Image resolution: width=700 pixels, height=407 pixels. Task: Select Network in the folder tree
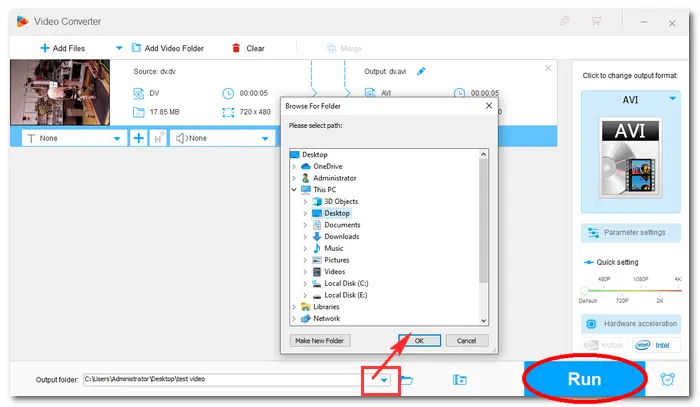[x=326, y=319]
